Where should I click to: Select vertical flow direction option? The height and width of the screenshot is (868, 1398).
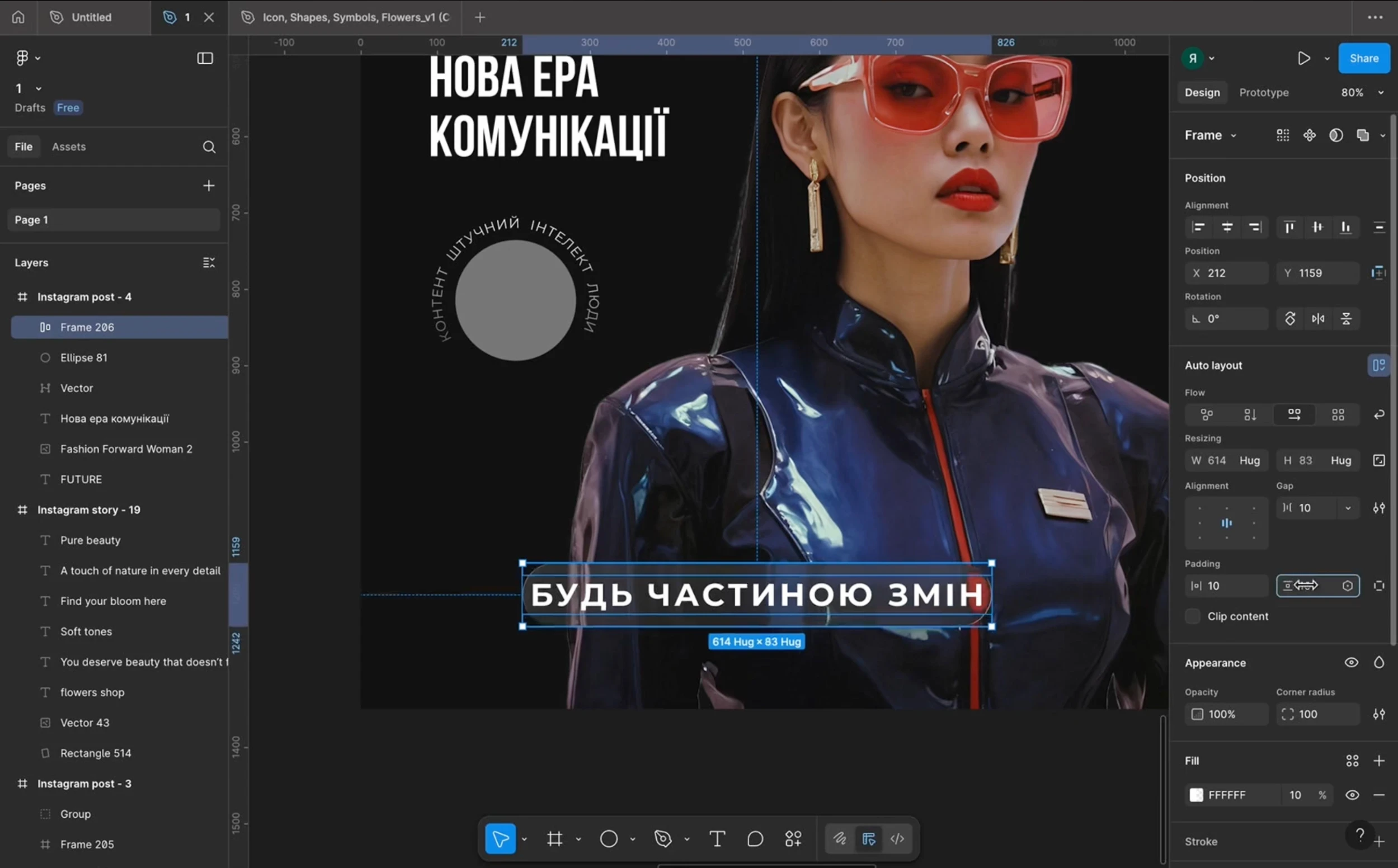click(1250, 414)
